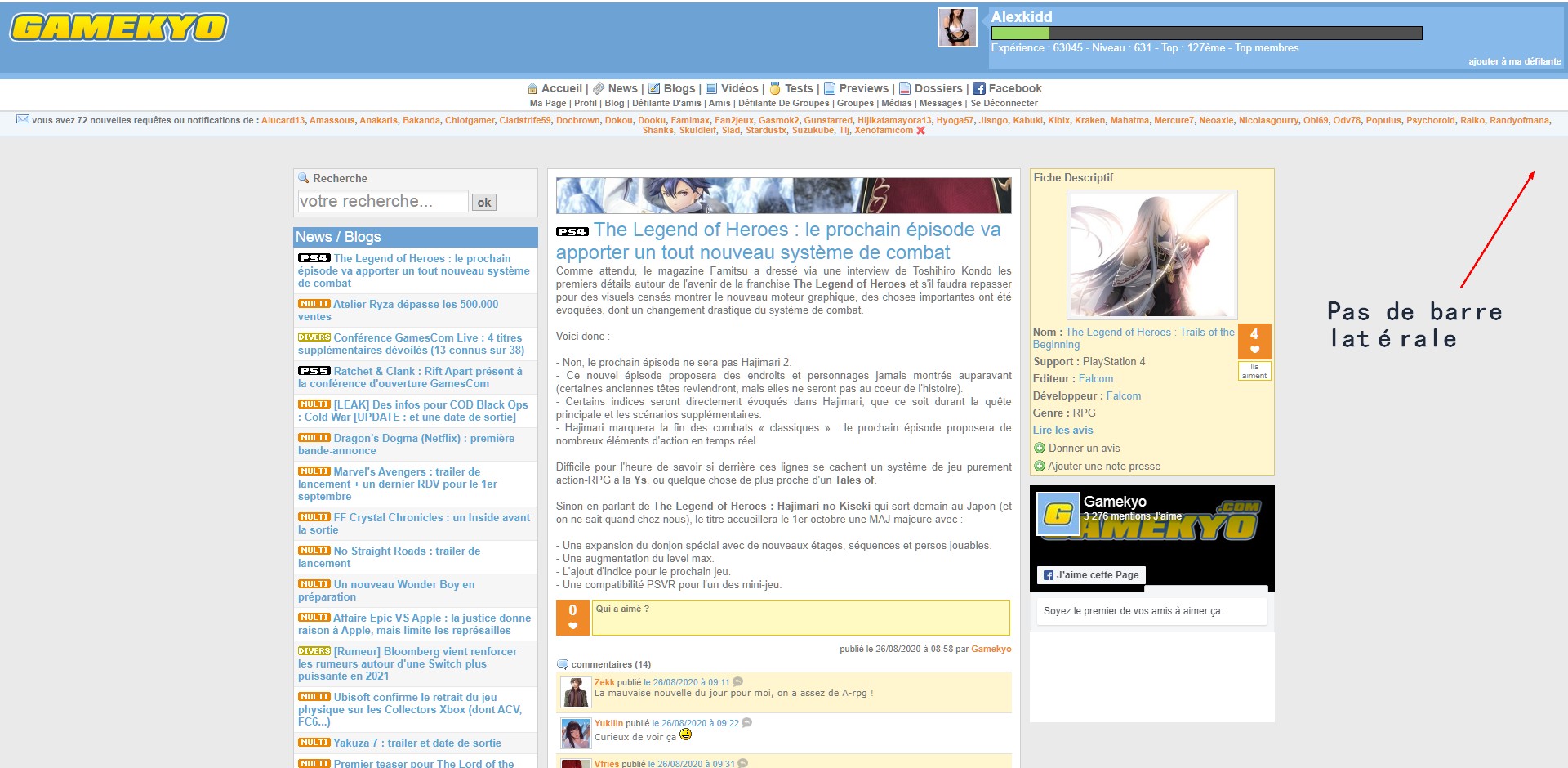The width and height of the screenshot is (1568, 768).
Task: Click the Blogs icon in the nav bar
Action: [x=654, y=88]
